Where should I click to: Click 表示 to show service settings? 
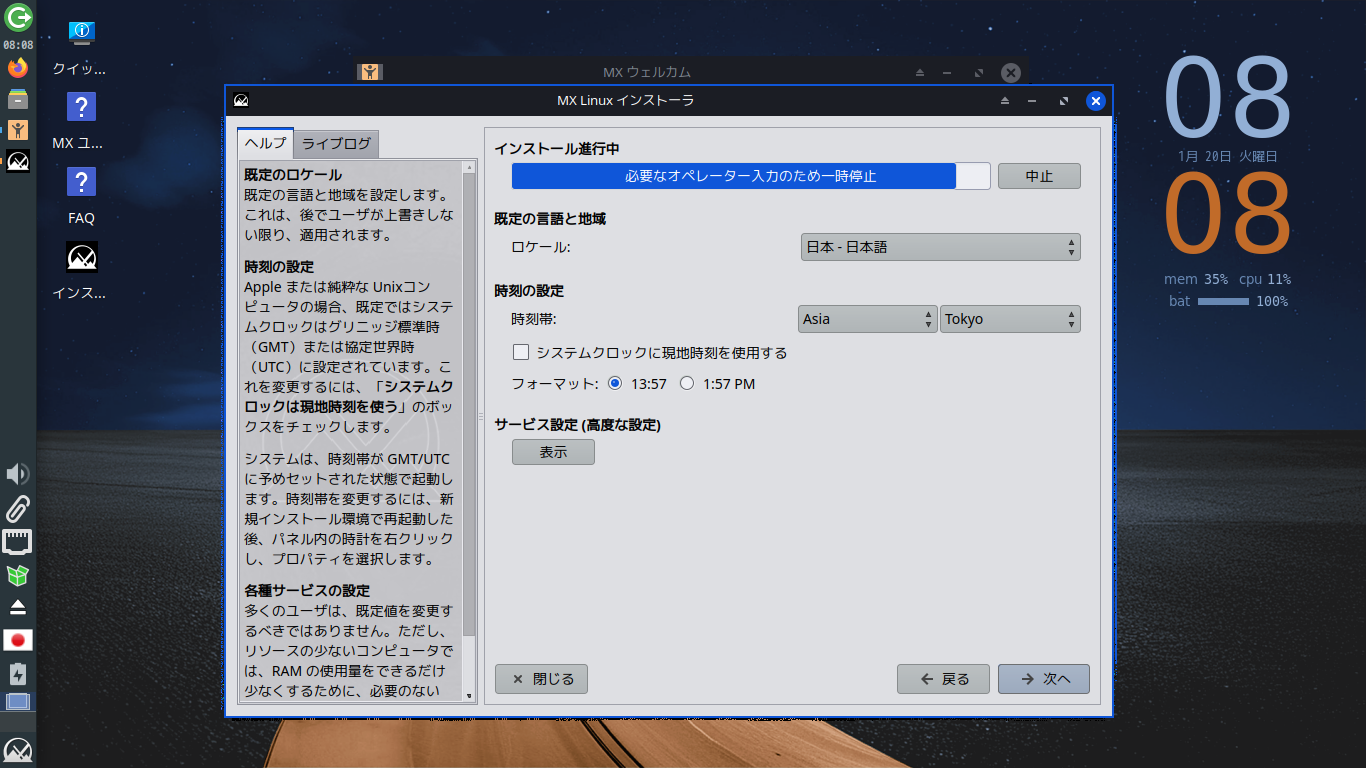click(553, 452)
